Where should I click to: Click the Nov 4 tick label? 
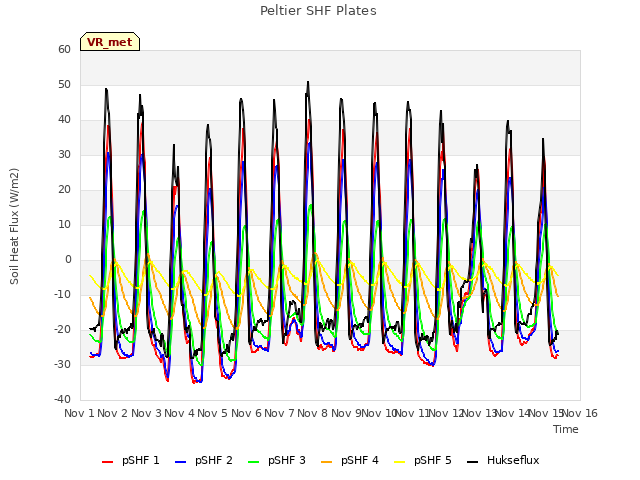[179, 413]
